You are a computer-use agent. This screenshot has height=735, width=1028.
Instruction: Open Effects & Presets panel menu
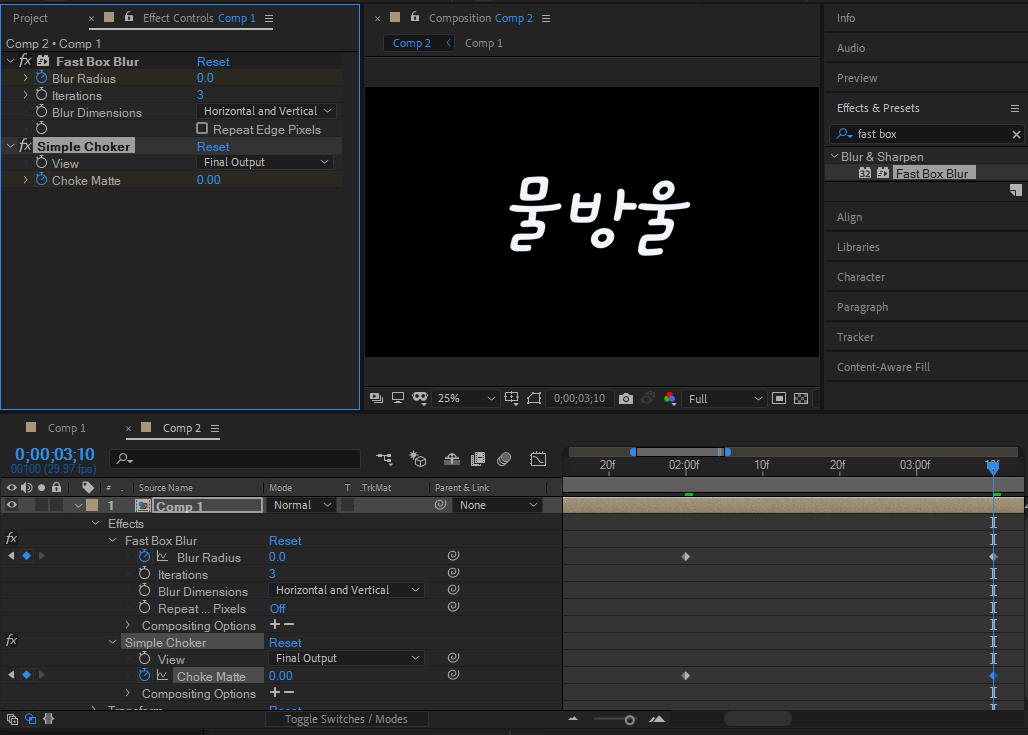(1015, 109)
